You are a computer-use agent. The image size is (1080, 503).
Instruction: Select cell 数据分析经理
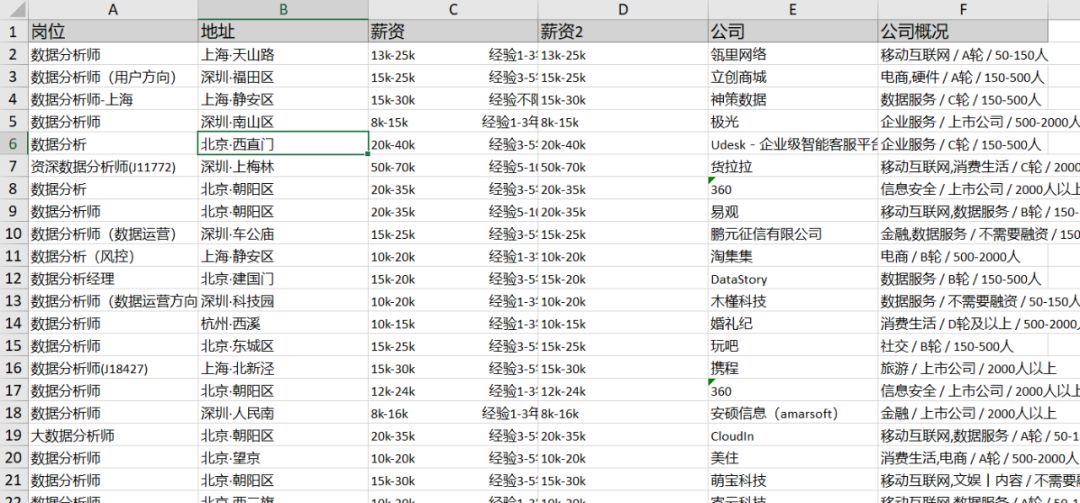(x=113, y=278)
